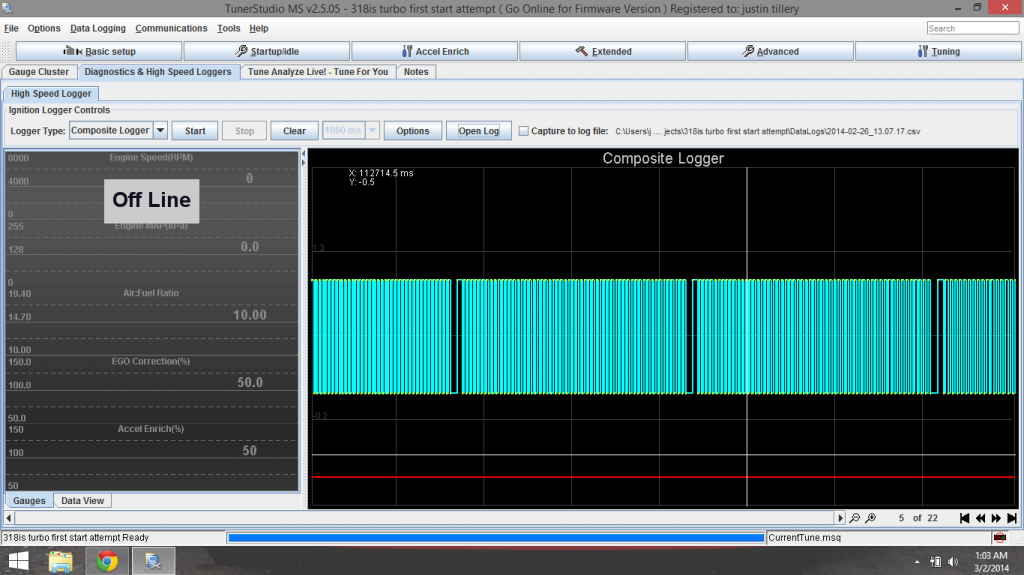Click the log file path text
Image resolution: width=1024 pixels, height=575 pixels.
[767, 131]
